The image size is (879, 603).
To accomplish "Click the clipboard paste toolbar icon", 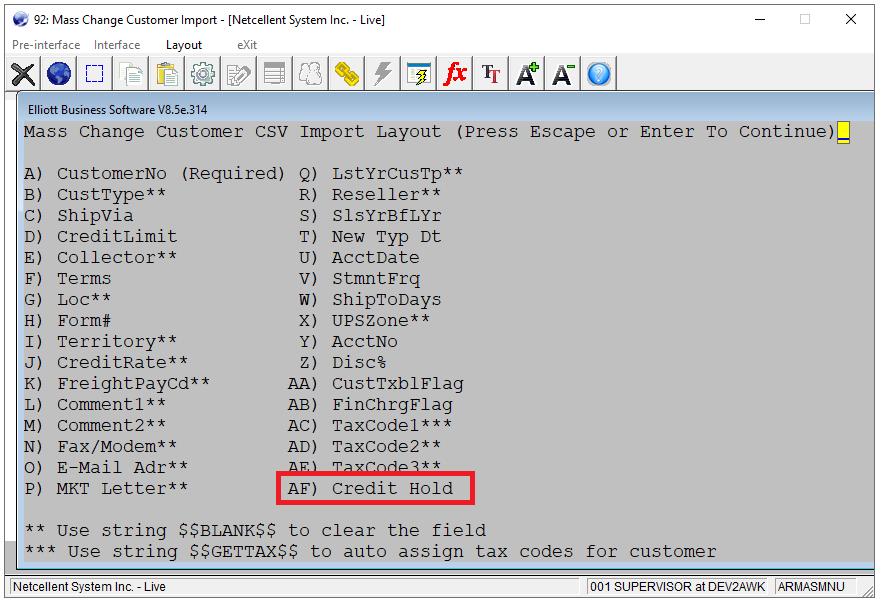I will (166, 74).
